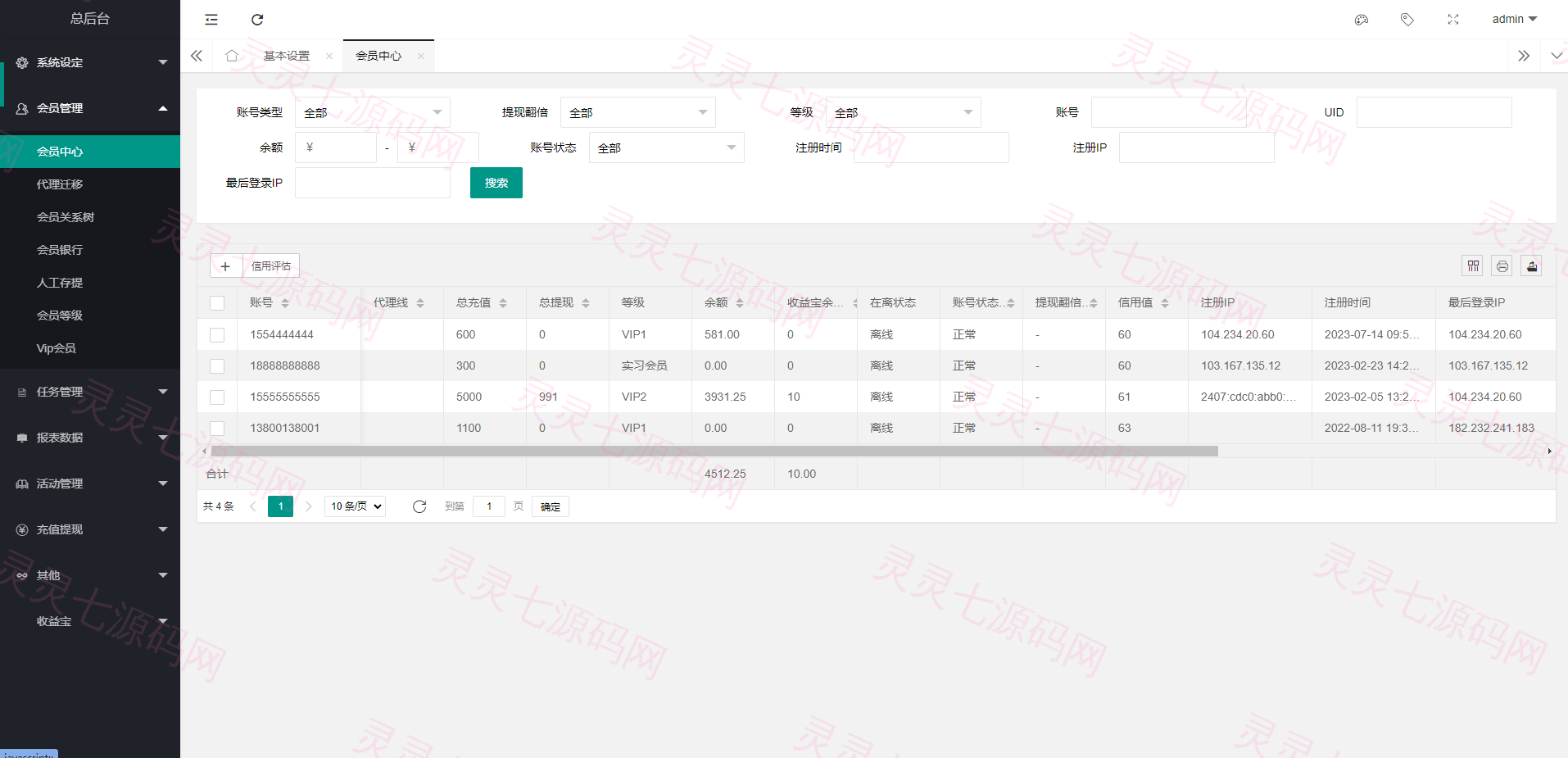Image resolution: width=1568 pixels, height=758 pixels.
Task: Collapse the sidebar with the hamburger icon
Action: [x=211, y=20]
